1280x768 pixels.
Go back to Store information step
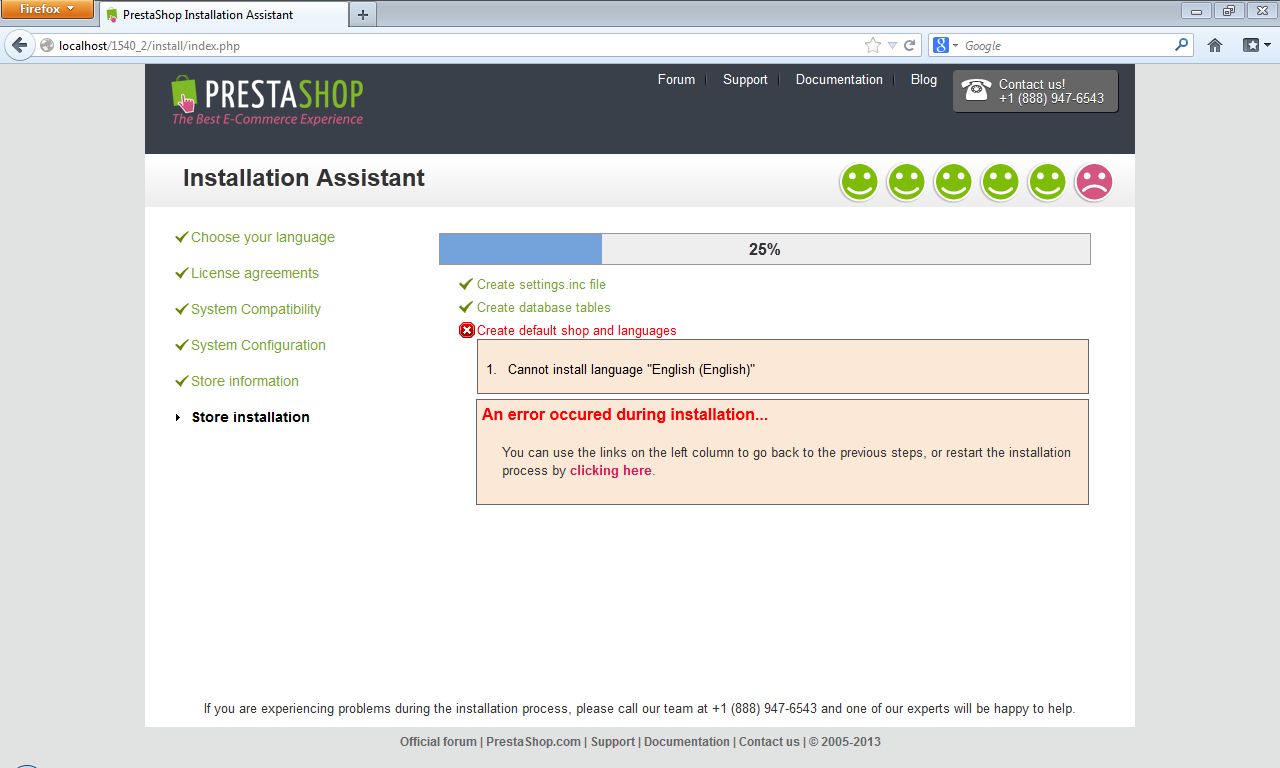pyautogui.click(x=245, y=381)
